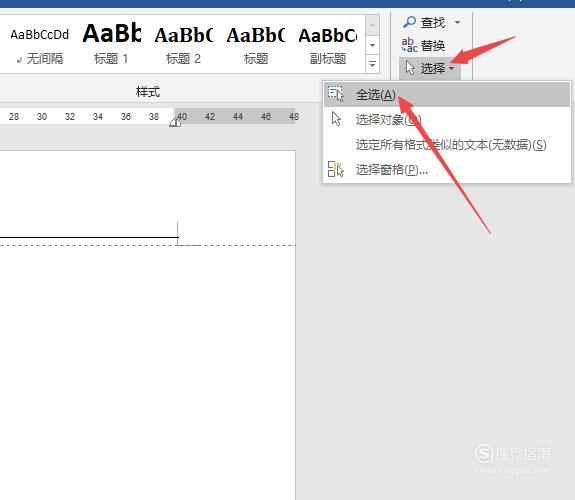Open 选择窗格(P)... selection pane
The height and width of the screenshot is (500, 575).
click(447, 169)
